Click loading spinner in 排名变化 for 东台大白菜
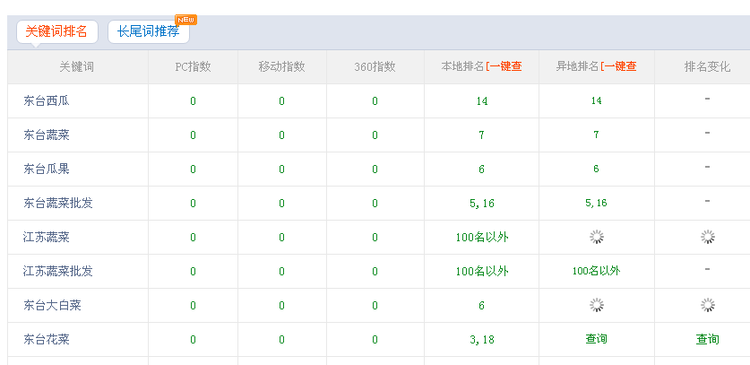This screenshot has height=365, width=750. 707,305
